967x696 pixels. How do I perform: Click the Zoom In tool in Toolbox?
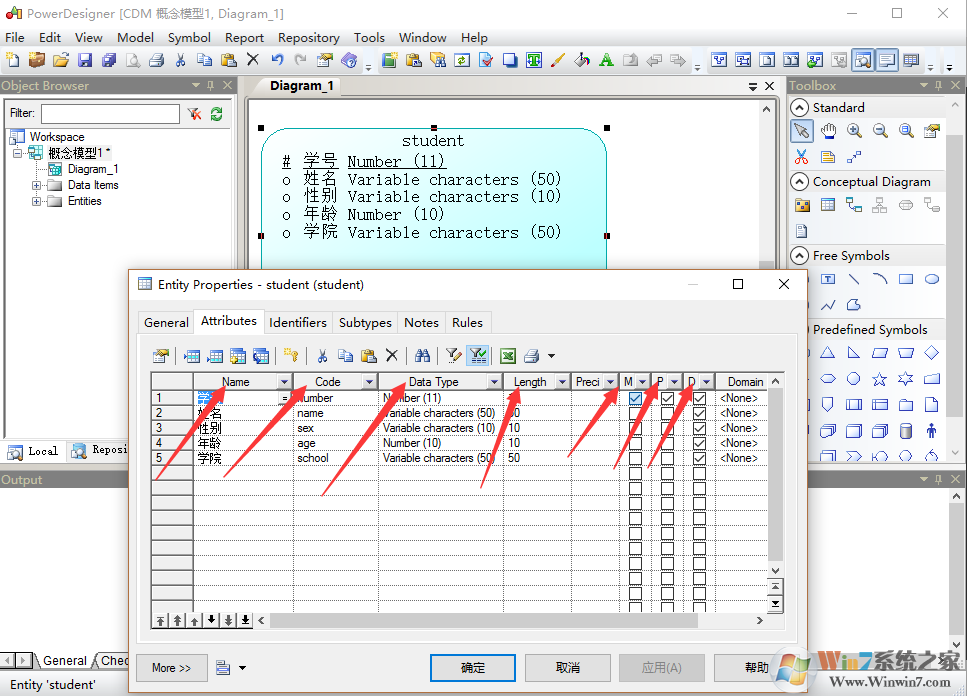tap(854, 131)
